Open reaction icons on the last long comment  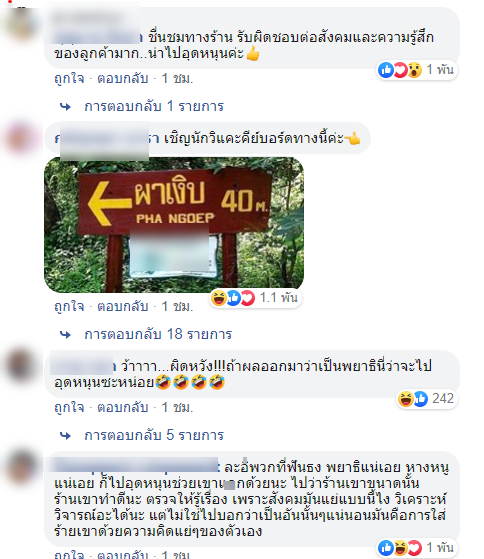point(417,548)
